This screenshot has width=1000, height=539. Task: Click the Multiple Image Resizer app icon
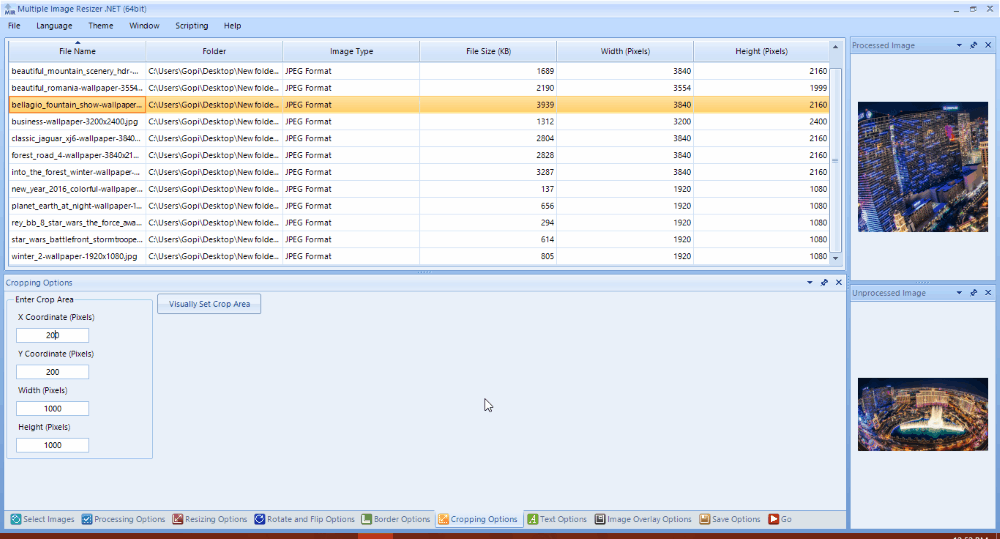tap(10, 10)
